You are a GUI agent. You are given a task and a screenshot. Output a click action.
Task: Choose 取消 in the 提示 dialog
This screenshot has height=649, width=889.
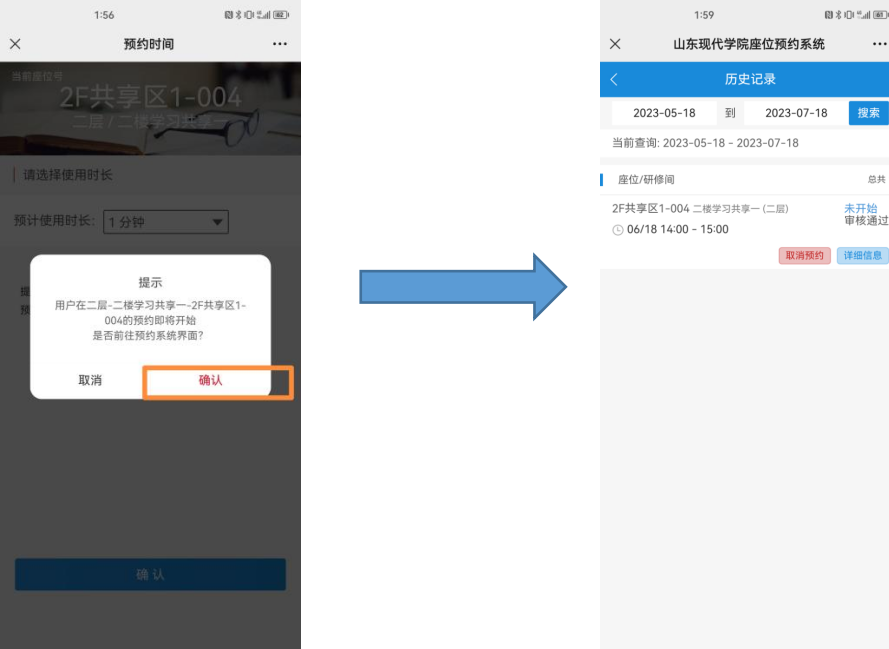point(90,380)
